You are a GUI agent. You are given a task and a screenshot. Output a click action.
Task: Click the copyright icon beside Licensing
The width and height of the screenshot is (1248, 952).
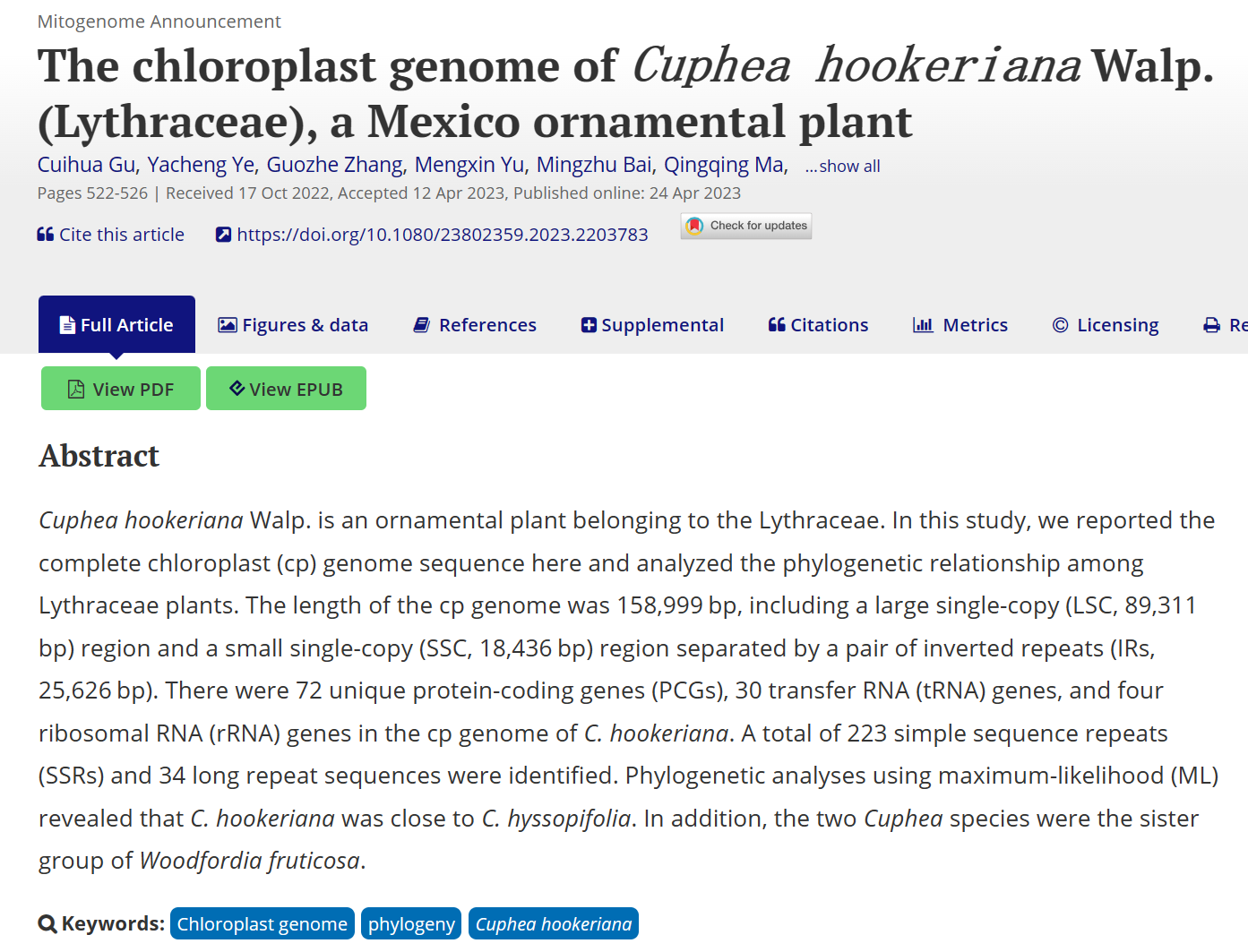coord(1060,325)
